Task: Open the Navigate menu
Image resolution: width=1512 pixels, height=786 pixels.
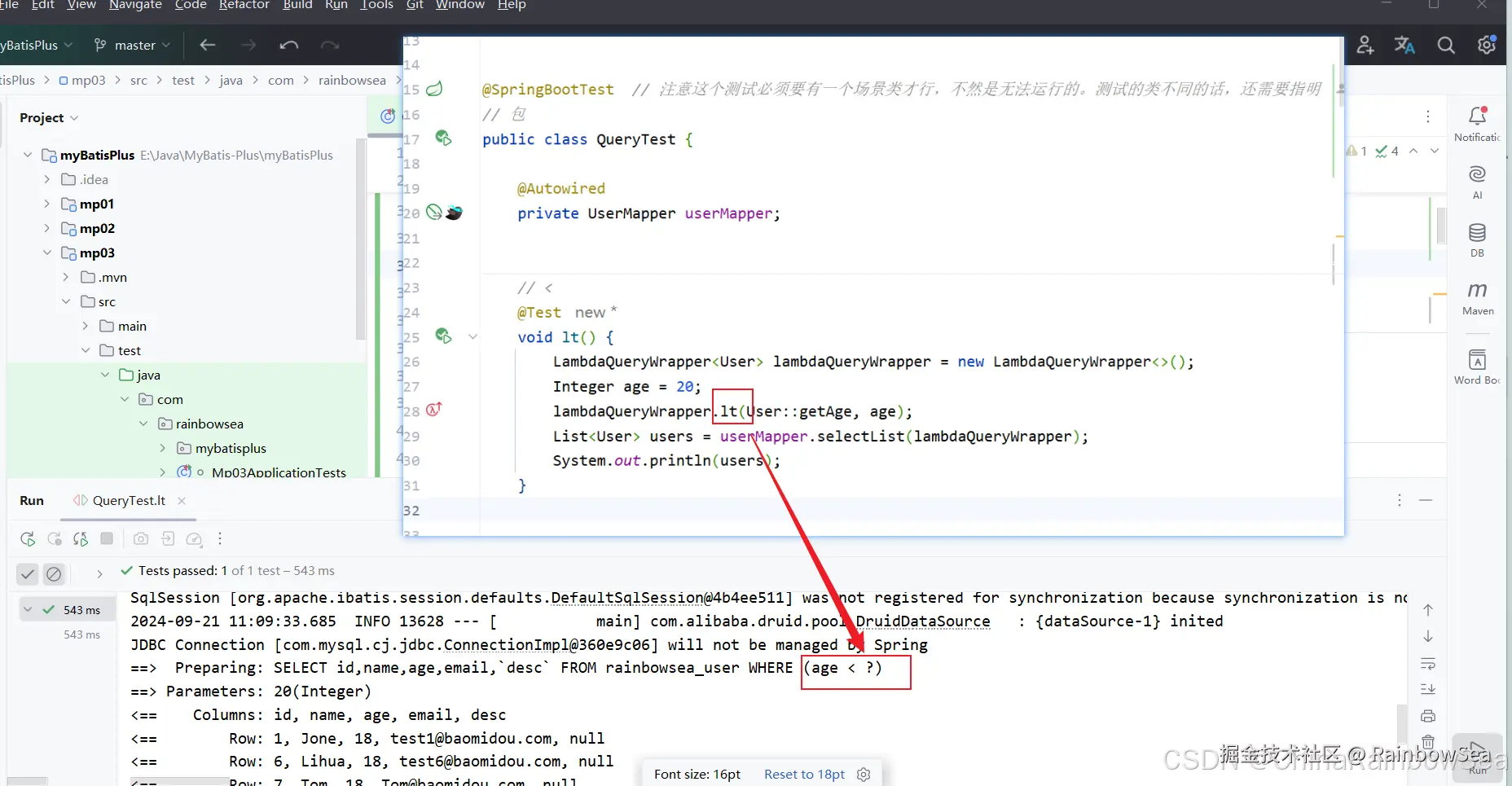Action: point(135,6)
